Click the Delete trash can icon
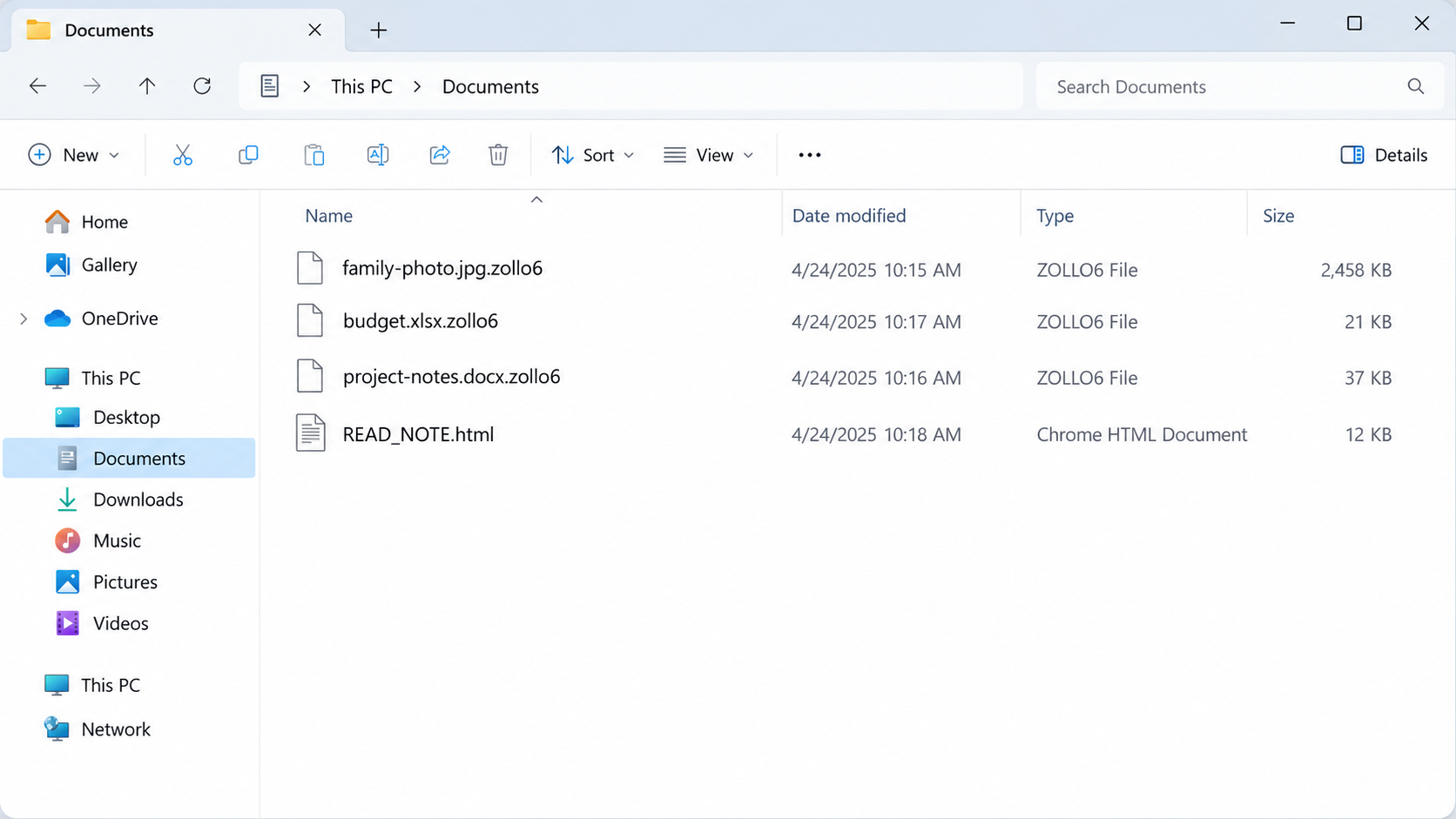Image resolution: width=1456 pixels, height=819 pixels. [x=498, y=155]
